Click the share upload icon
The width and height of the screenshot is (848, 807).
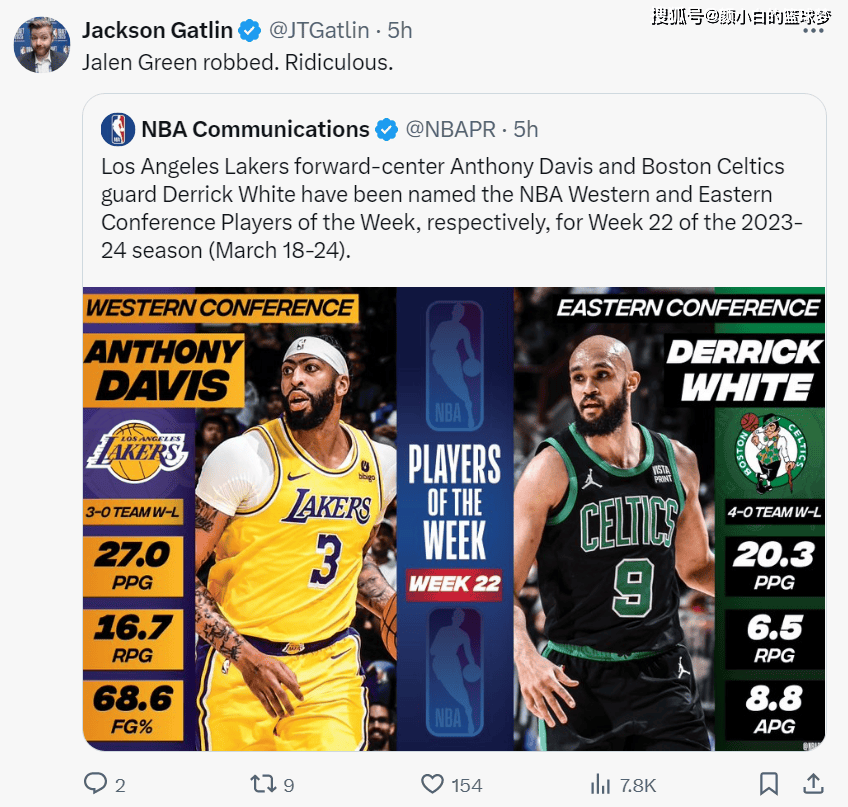(x=814, y=783)
